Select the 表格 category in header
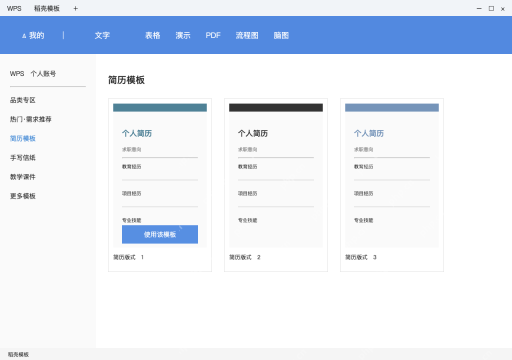Viewport: 512px width, 360px height. click(x=153, y=35)
